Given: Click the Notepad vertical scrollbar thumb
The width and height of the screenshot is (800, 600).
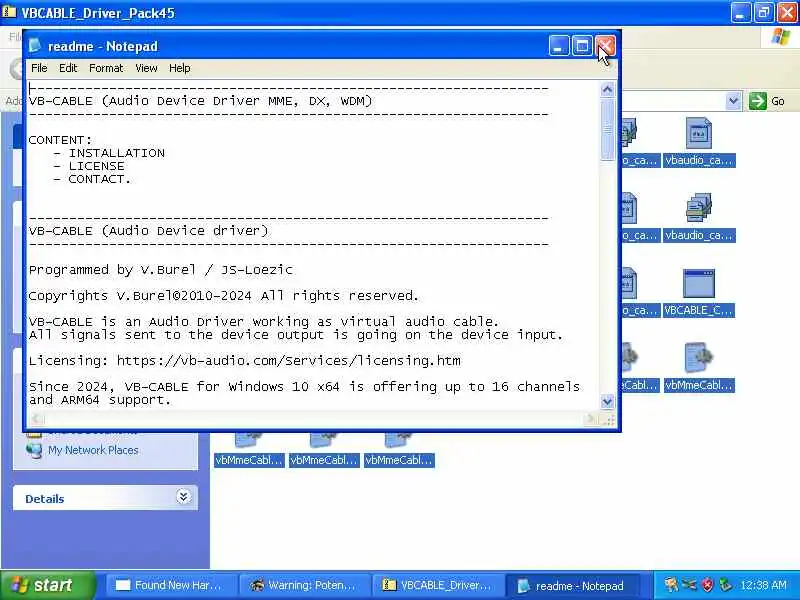Looking at the screenshot, I should (607, 130).
